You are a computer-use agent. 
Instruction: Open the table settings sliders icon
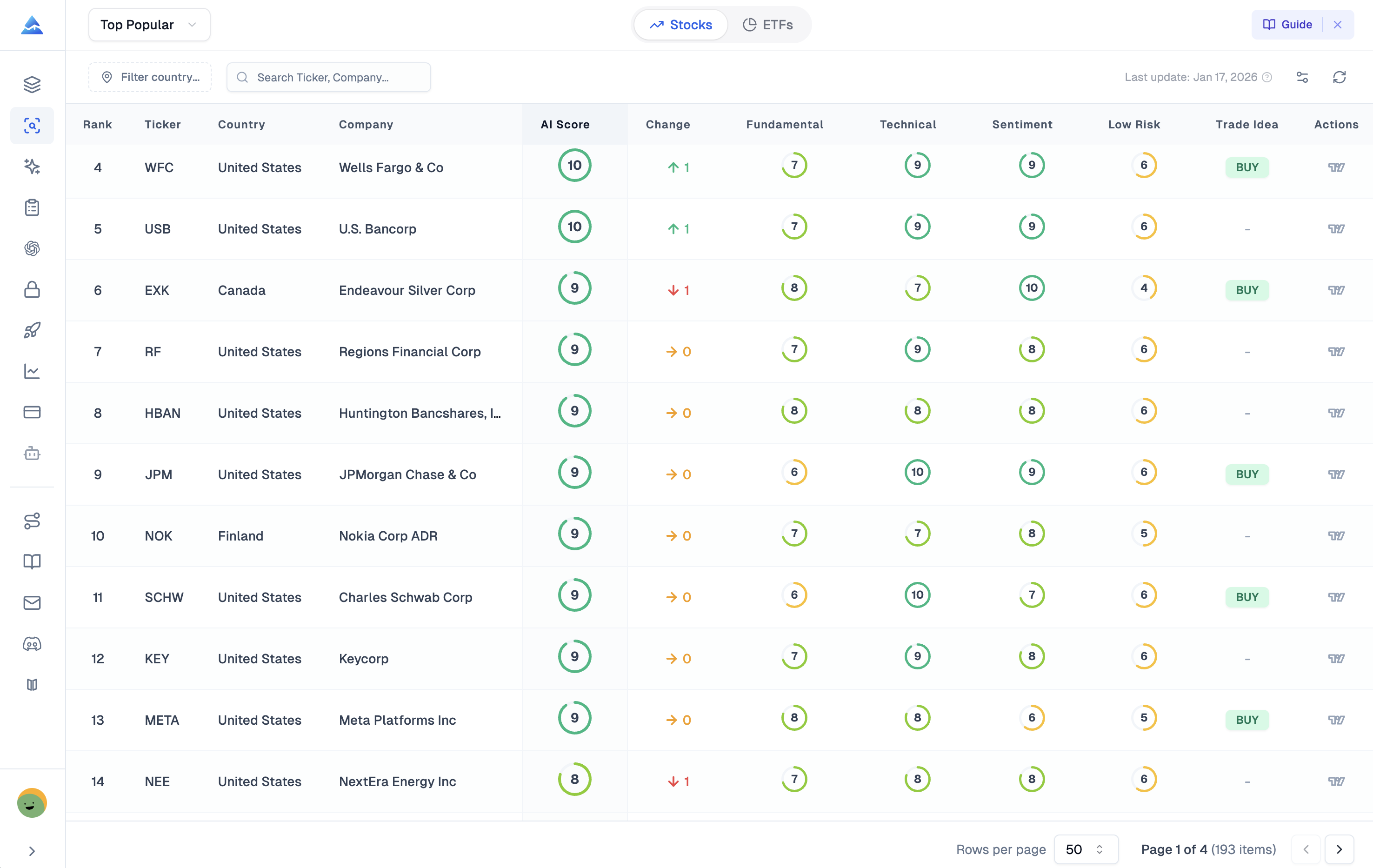(x=1302, y=77)
